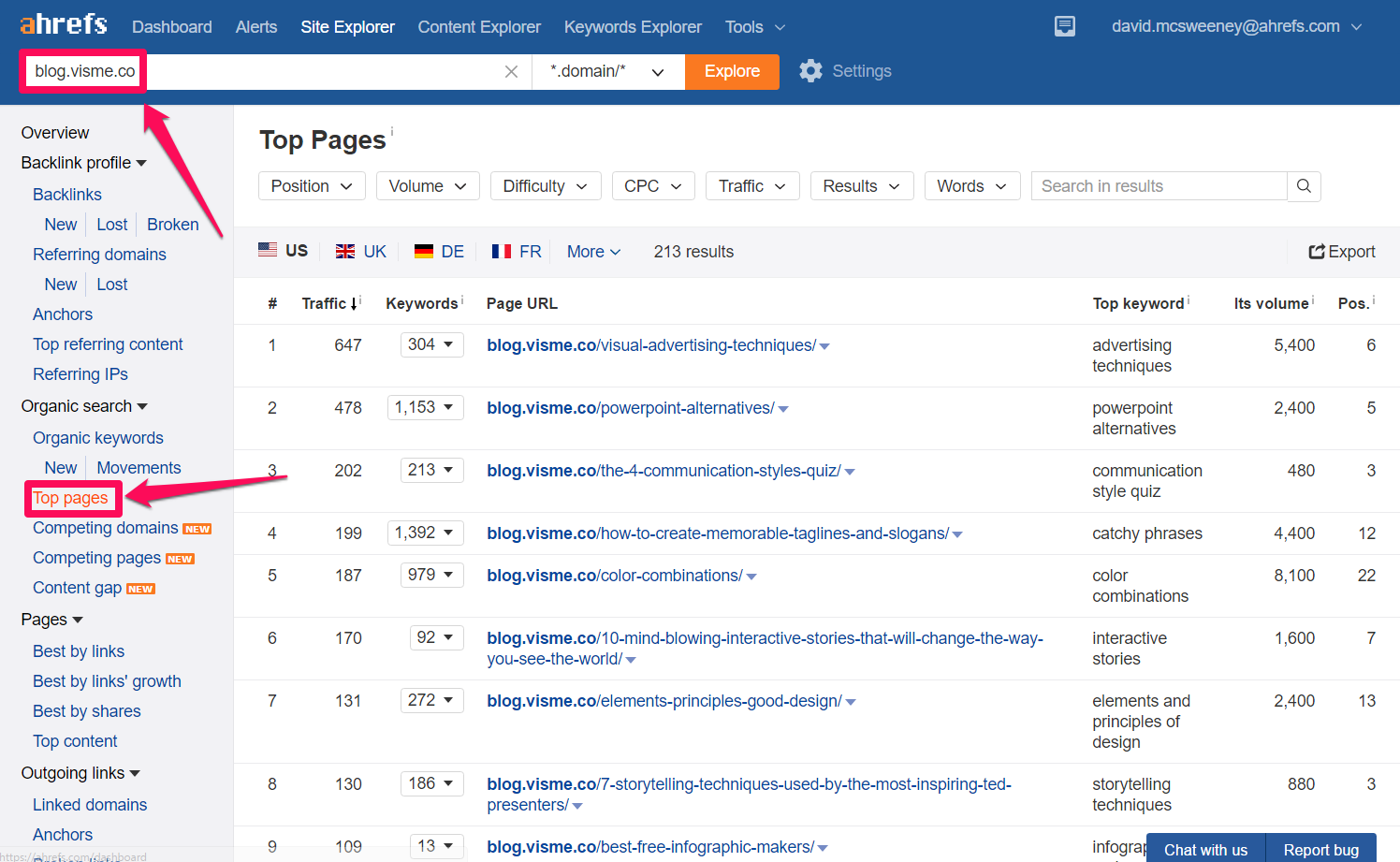Open the Words filter dropdown
This screenshot has height=862, width=1400.
click(972, 186)
